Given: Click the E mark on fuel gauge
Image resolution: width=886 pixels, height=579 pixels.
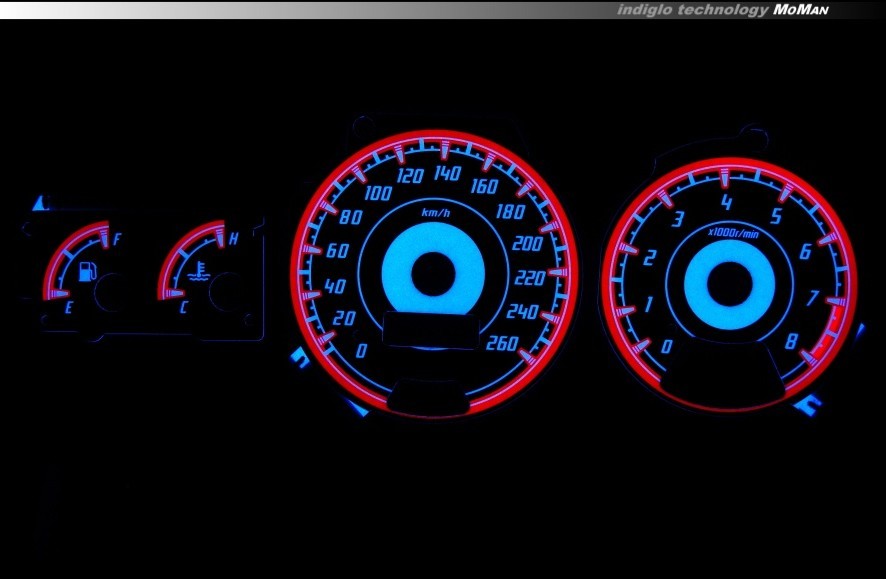Looking at the screenshot, I should pos(68,309).
